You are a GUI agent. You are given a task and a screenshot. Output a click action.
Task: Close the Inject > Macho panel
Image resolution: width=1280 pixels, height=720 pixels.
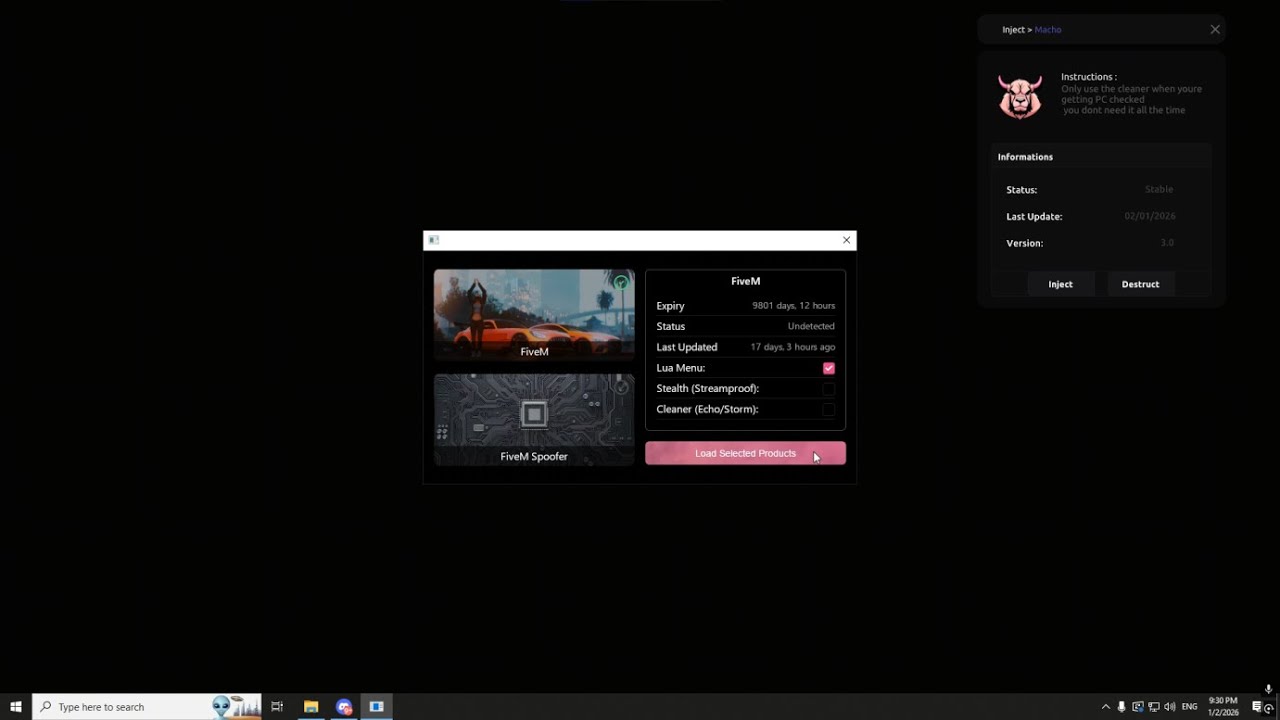1215,29
